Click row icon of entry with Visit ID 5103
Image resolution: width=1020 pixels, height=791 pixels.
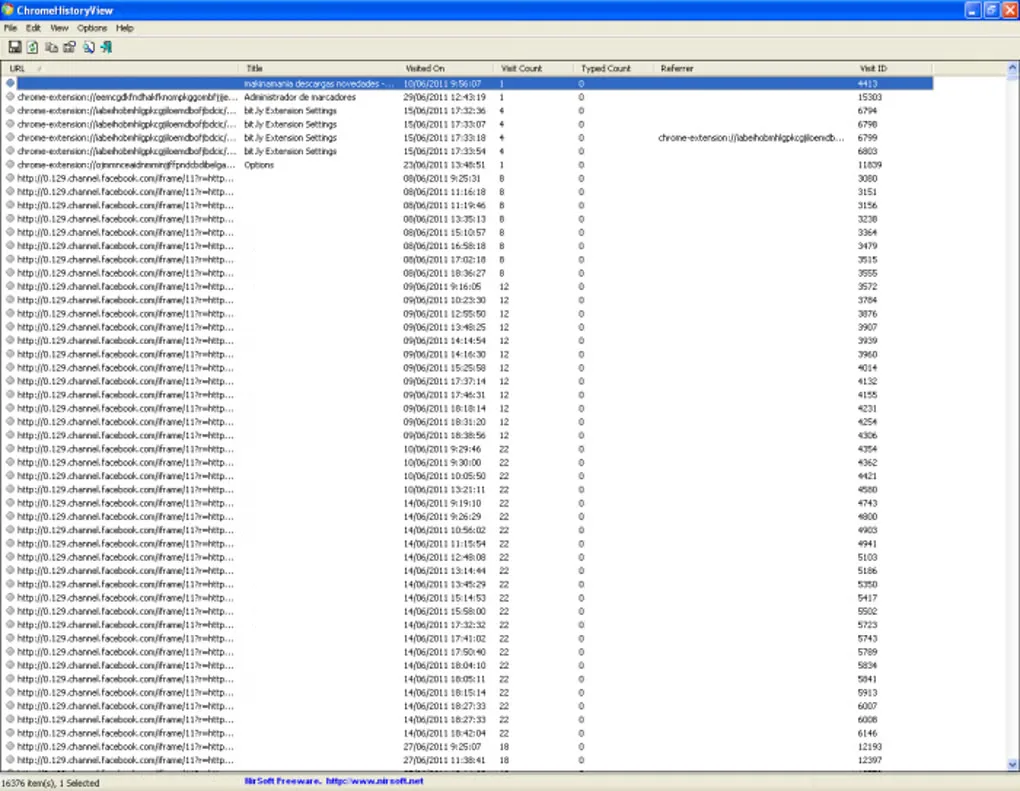pyautogui.click(x=10, y=557)
